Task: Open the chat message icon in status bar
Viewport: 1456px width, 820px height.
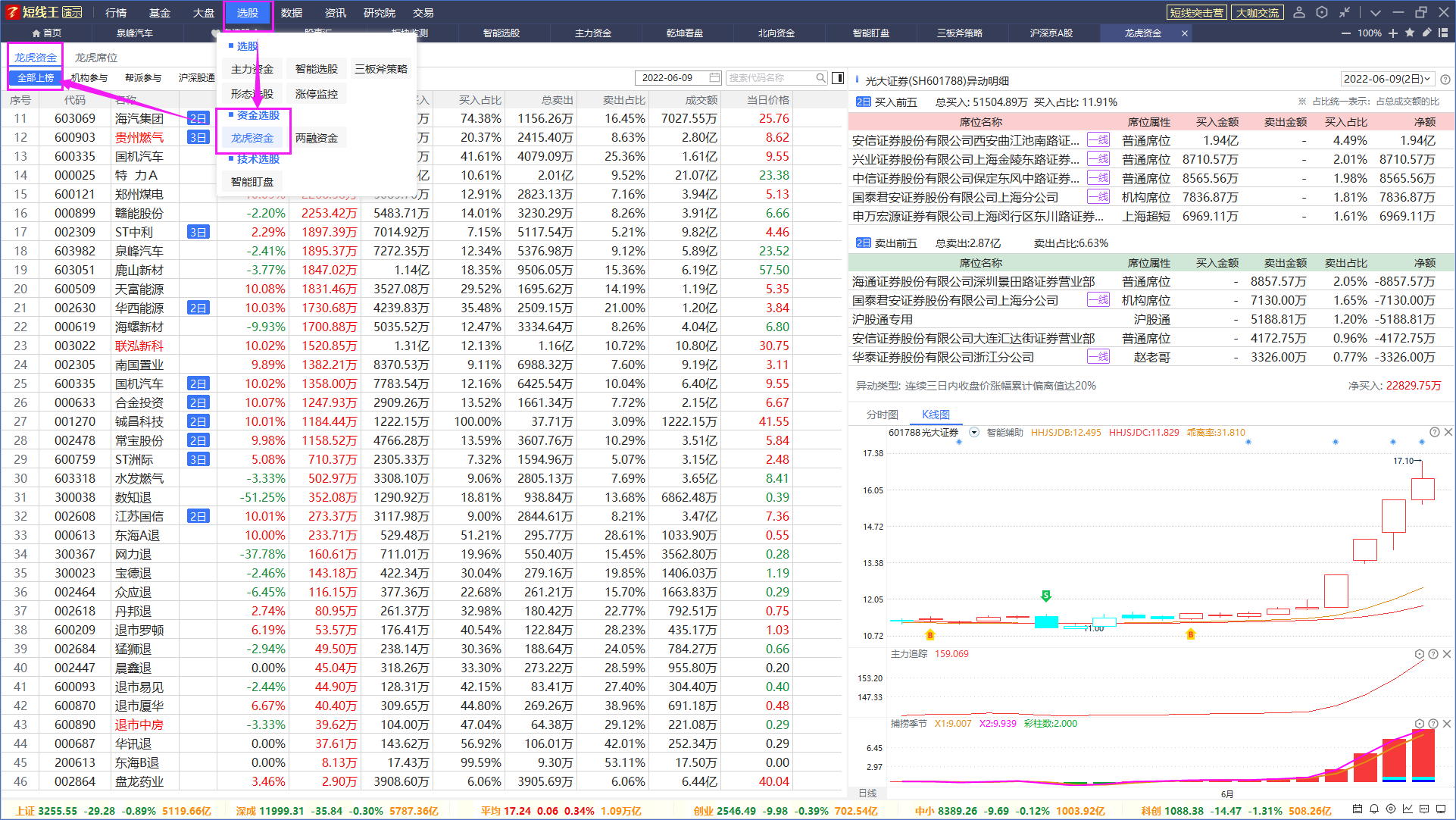Action: [x=1424, y=809]
